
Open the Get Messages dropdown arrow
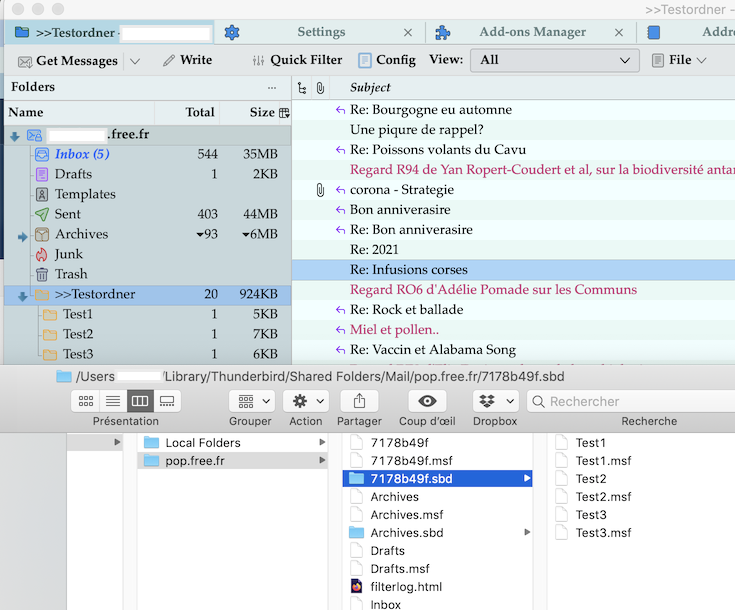(135, 61)
